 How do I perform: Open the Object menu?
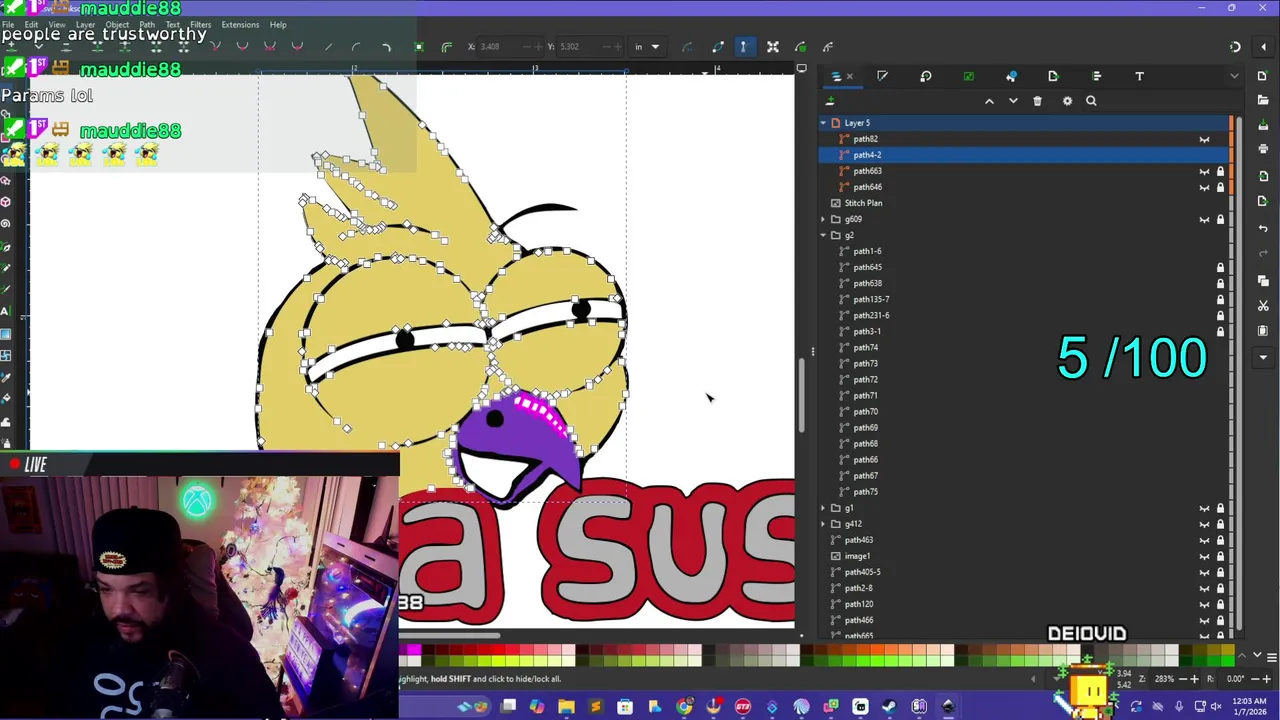tap(117, 25)
